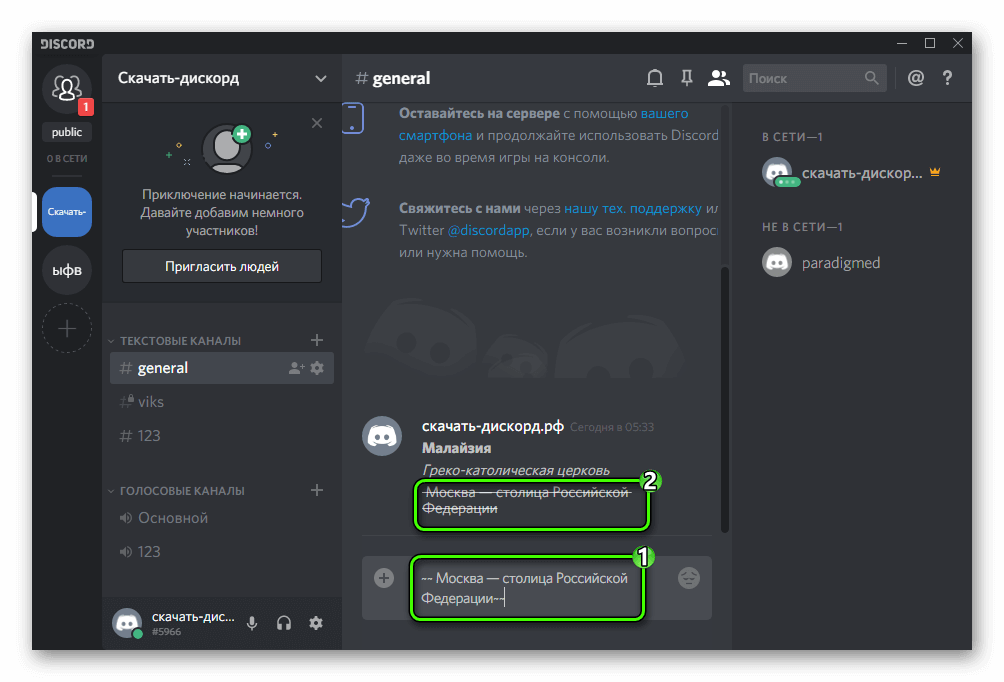Open user settings gear
This screenshot has height=682, width=1004.
point(316,623)
